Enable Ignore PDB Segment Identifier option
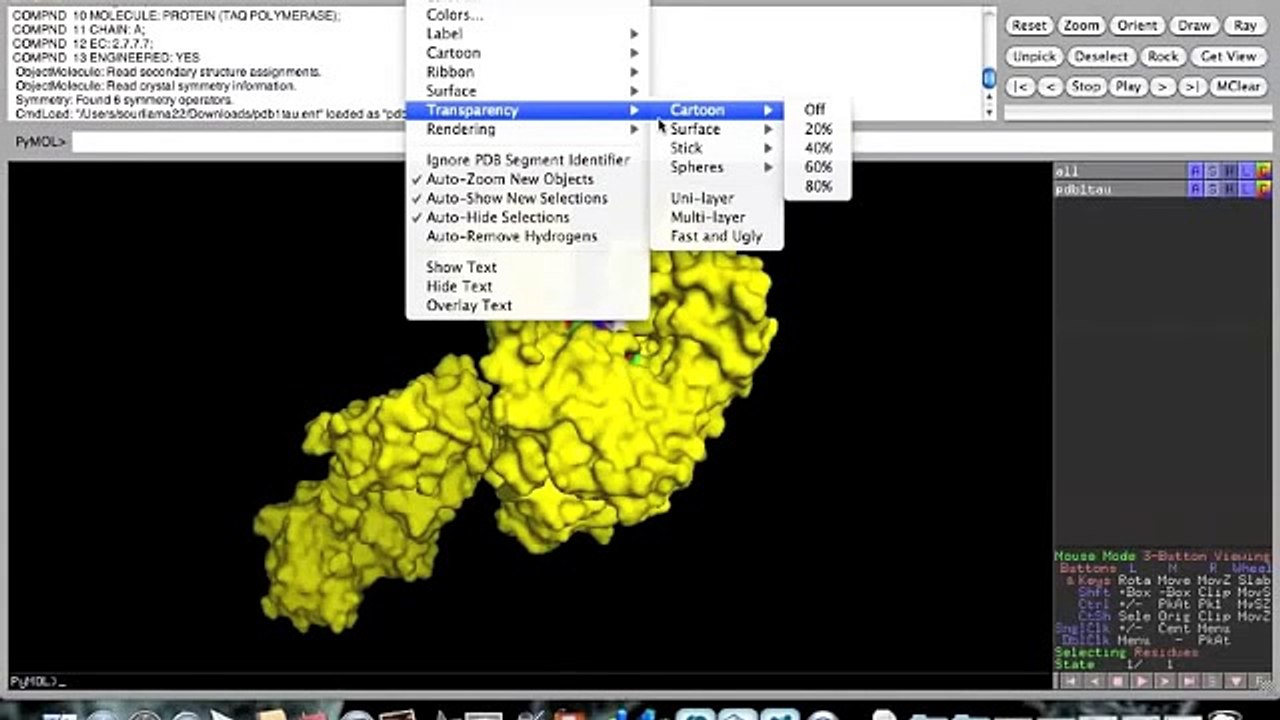Screen dimensions: 1280x720 coord(527,160)
